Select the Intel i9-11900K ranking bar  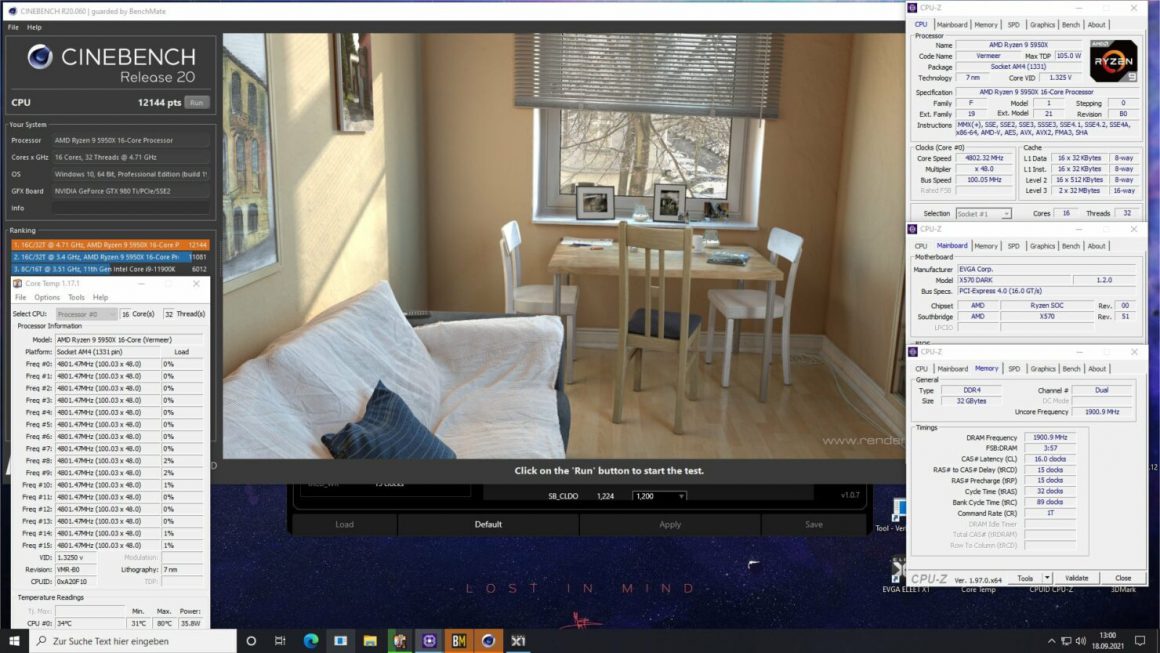click(110, 269)
